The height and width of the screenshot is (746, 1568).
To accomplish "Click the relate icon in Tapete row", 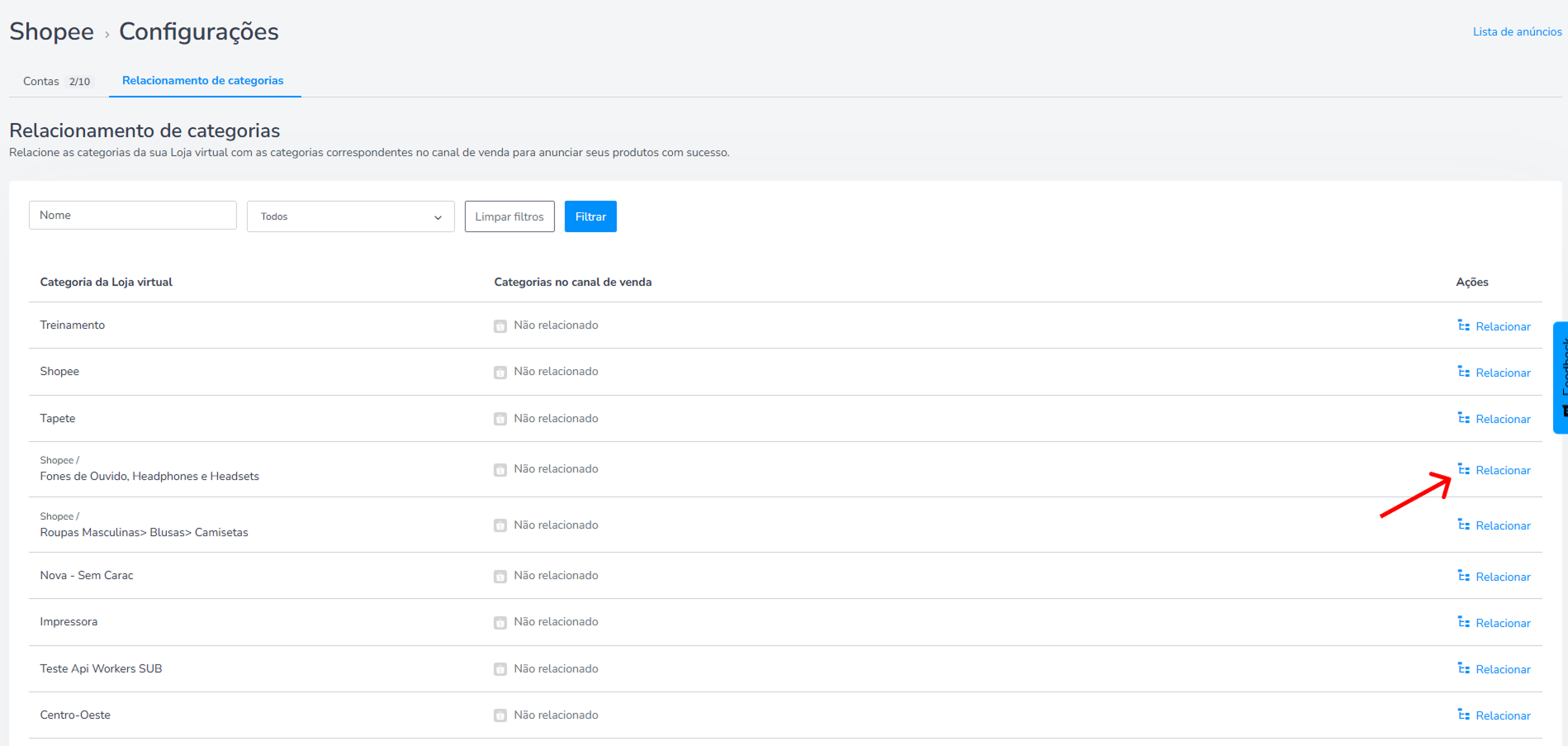I will click(1463, 418).
